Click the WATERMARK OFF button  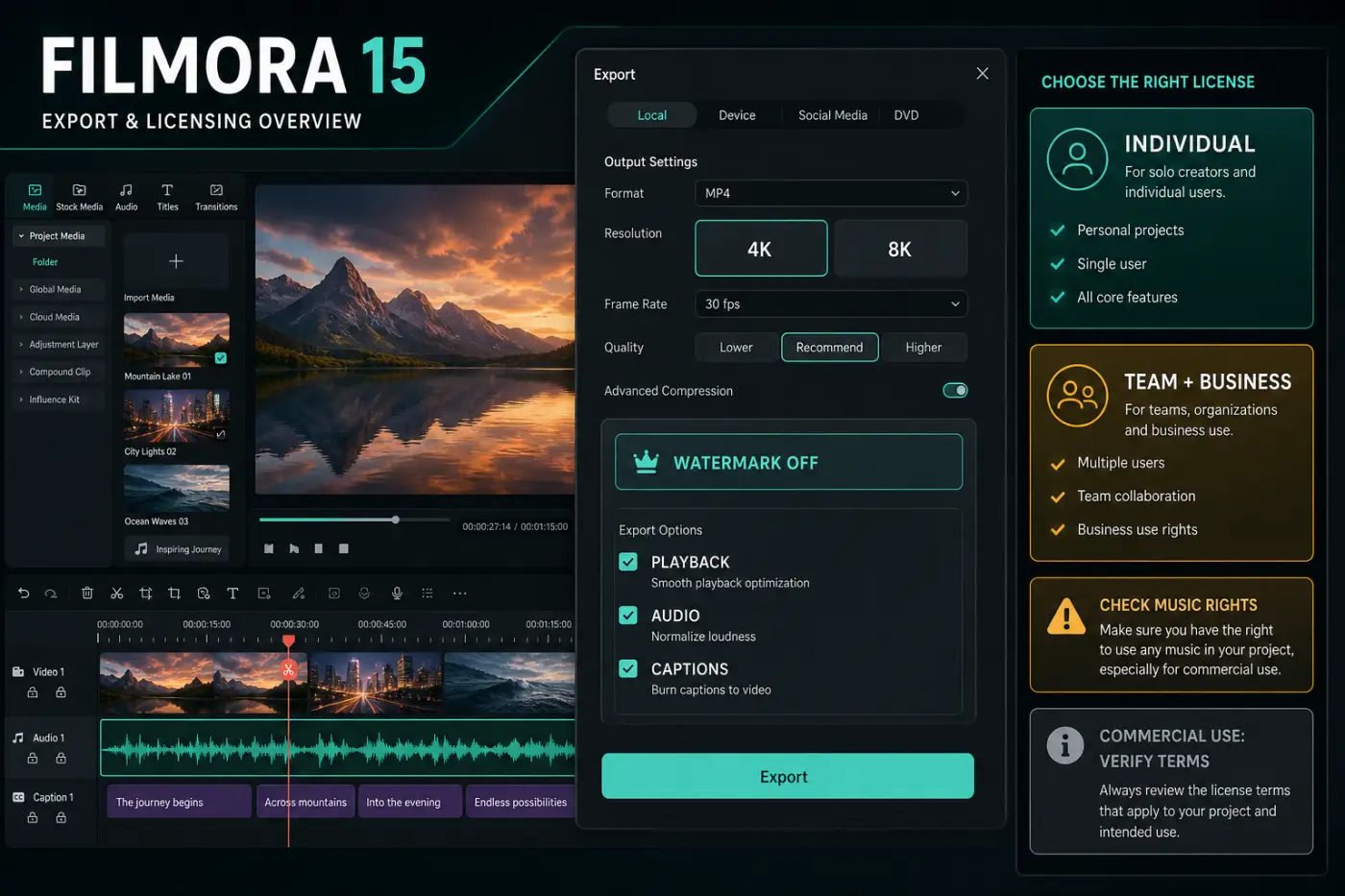tap(789, 462)
